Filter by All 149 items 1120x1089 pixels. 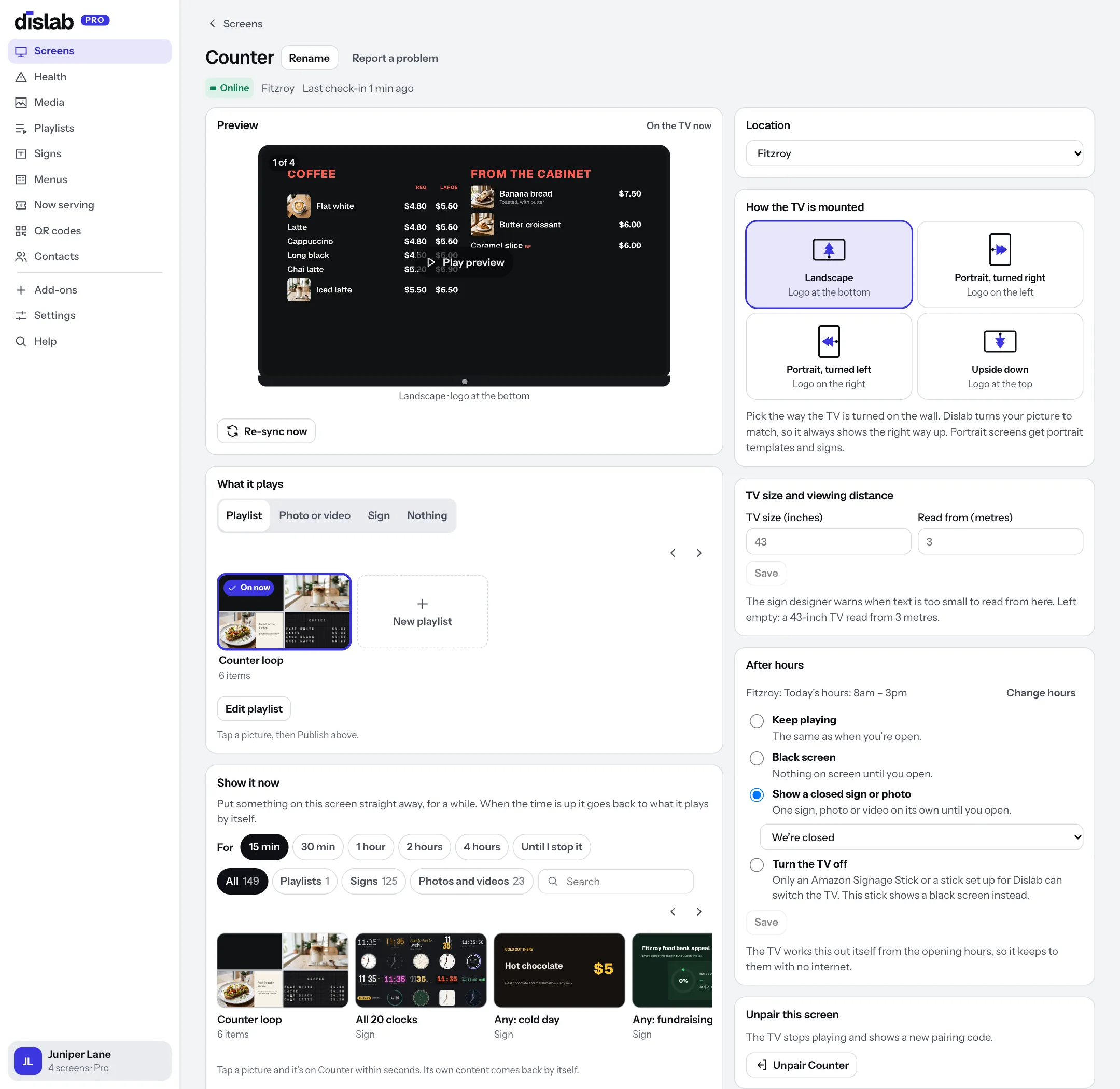[242, 881]
